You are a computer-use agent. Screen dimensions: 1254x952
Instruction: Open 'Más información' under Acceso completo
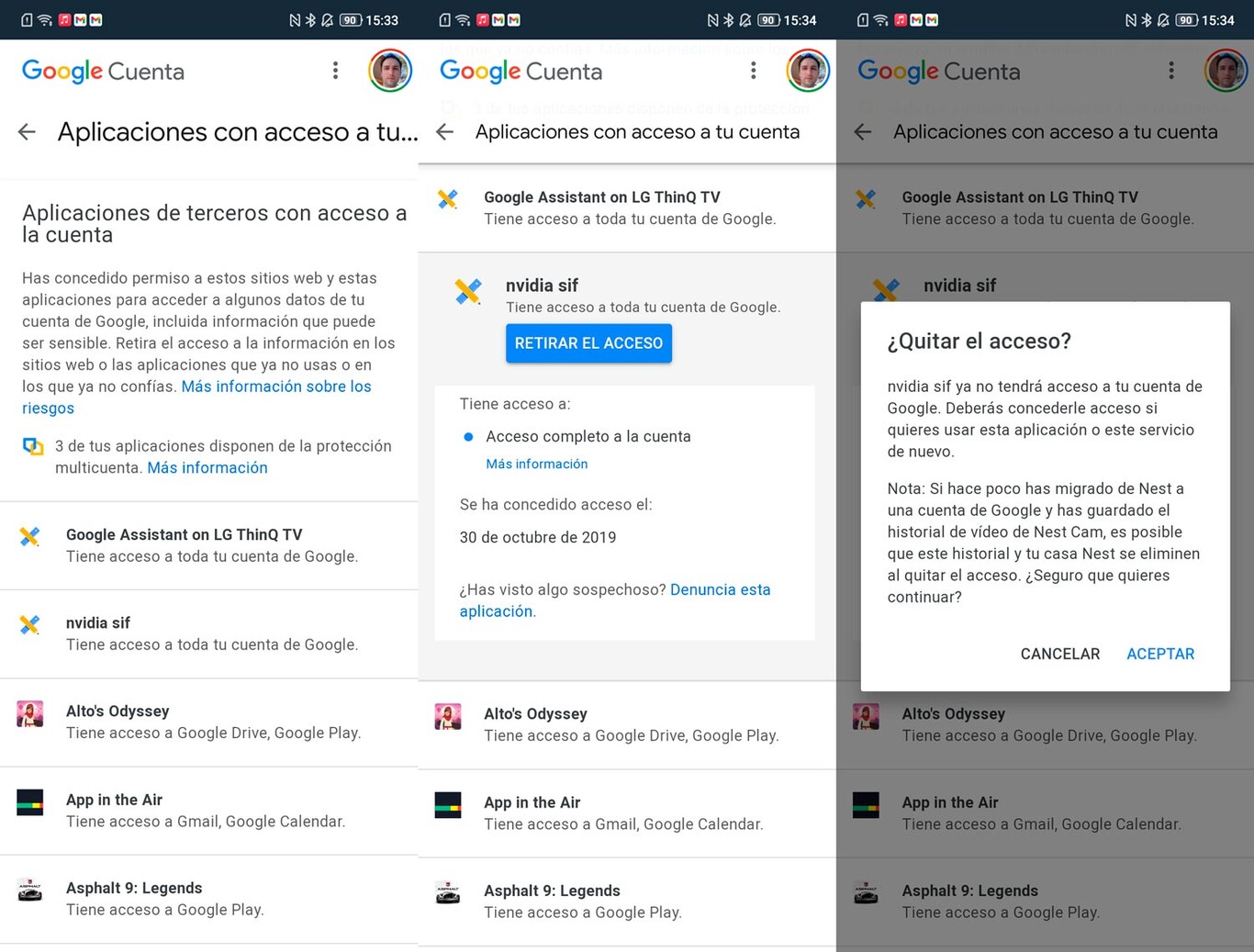point(537,464)
